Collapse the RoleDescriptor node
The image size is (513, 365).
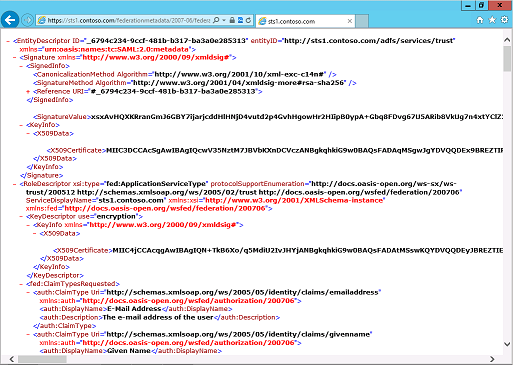pos(15,184)
